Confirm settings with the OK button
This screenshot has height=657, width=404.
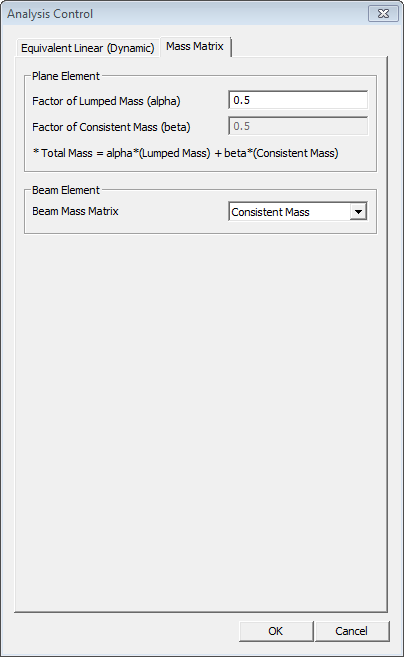pos(276,631)
